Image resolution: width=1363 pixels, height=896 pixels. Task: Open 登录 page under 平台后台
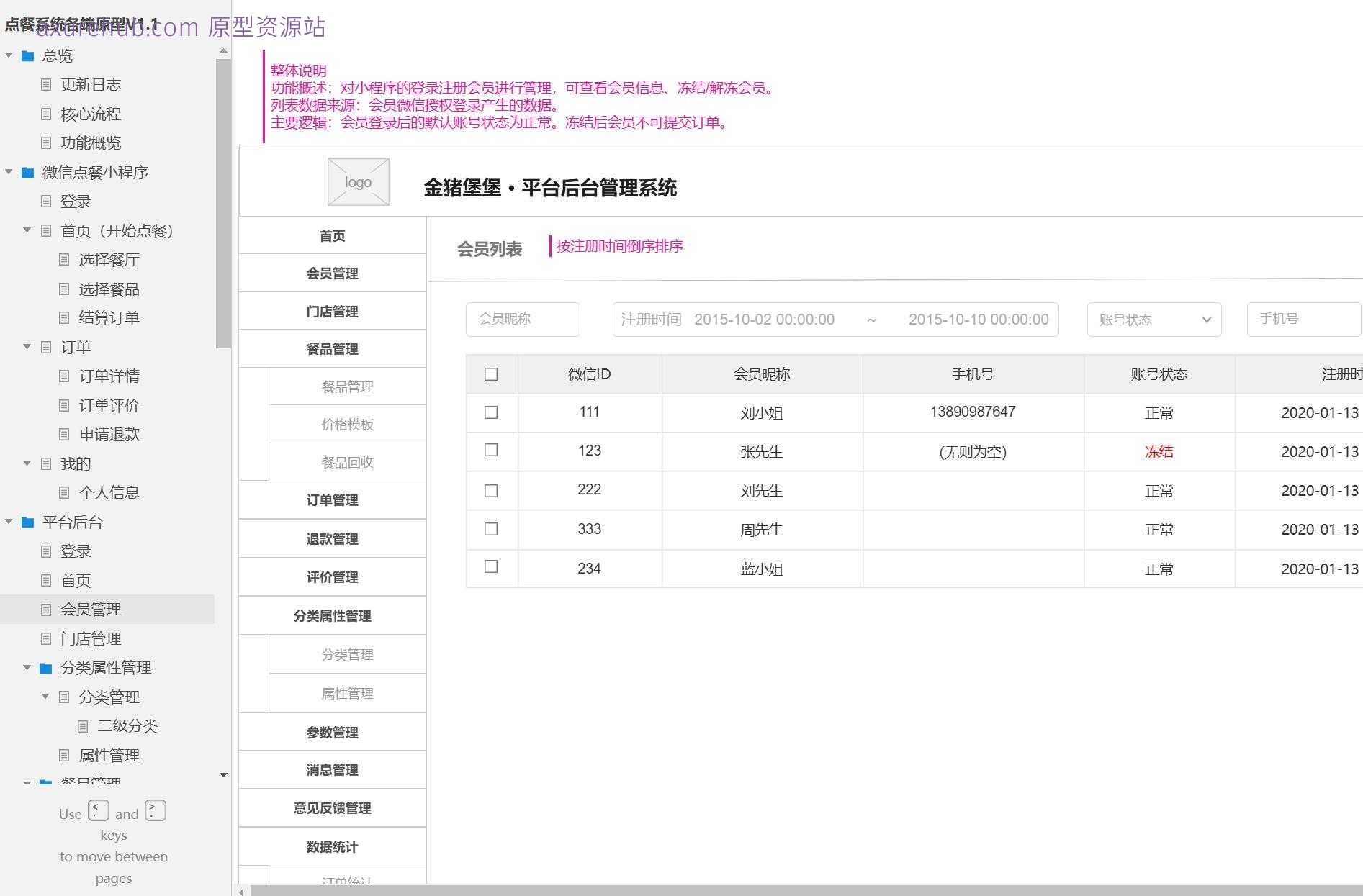coord(76,551)
